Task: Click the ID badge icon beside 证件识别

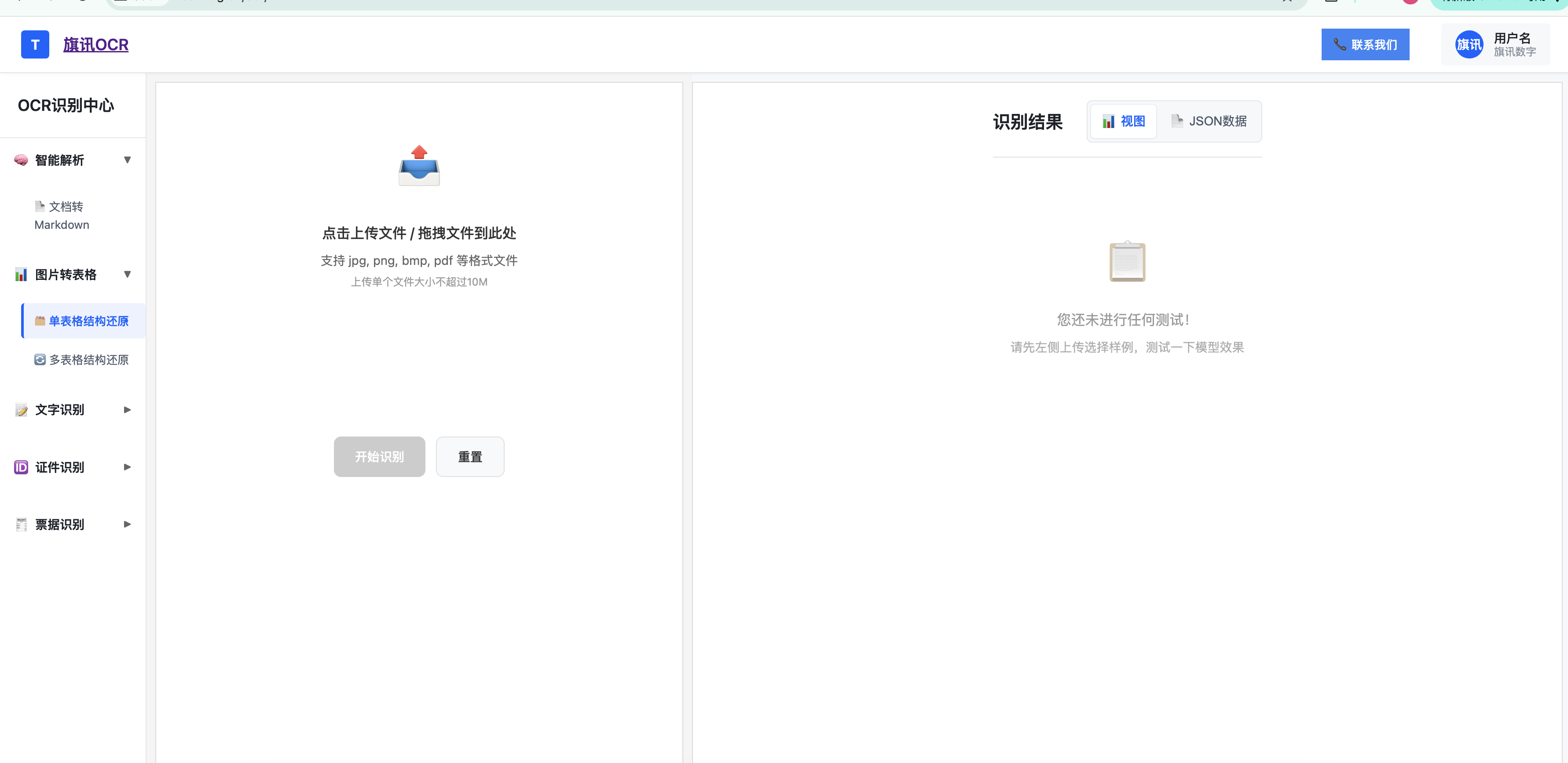Action: (21, 467)
